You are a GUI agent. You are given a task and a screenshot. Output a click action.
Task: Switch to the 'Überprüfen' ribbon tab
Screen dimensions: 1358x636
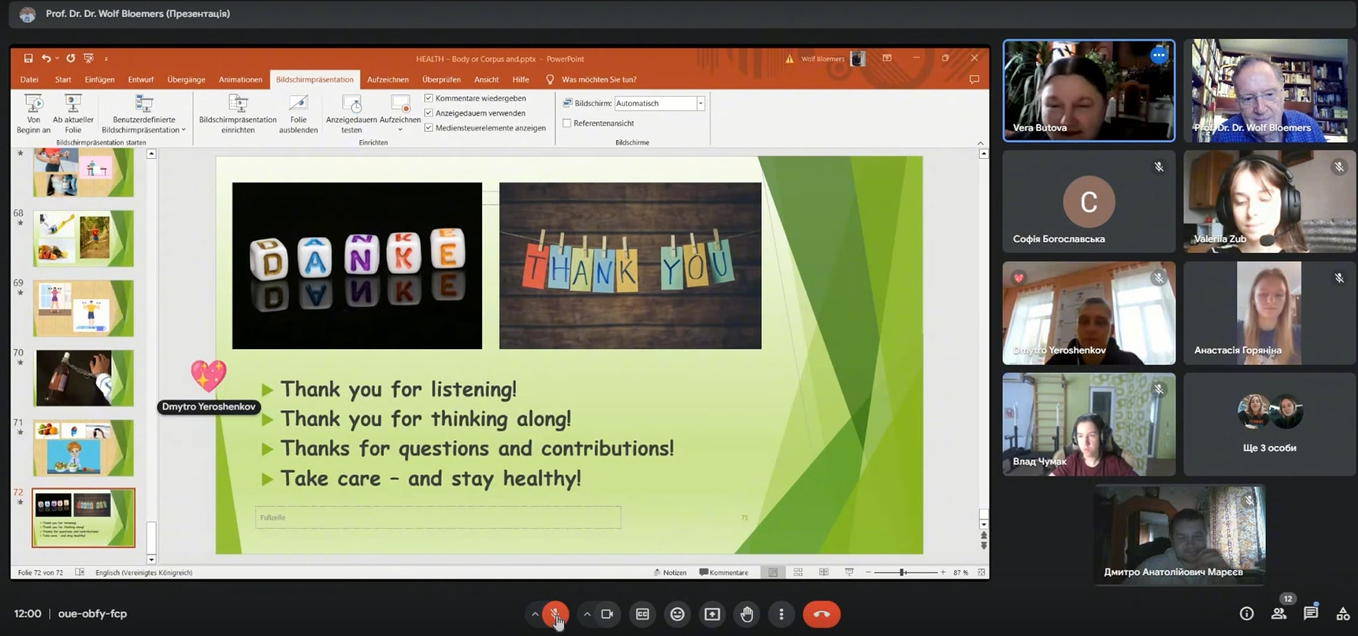tap(442, 80)
